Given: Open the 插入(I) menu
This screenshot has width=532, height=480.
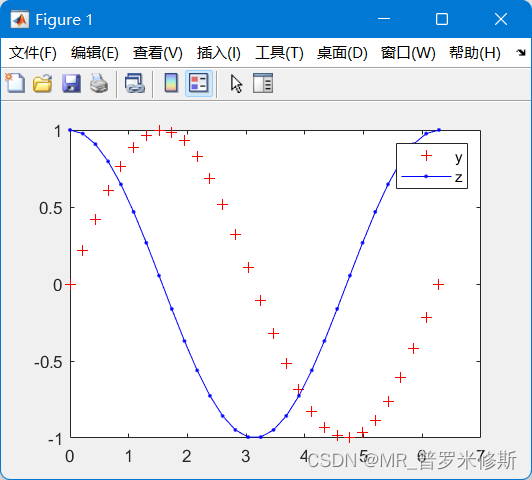Looking at the screenshot, I should [x=219, y=53].
